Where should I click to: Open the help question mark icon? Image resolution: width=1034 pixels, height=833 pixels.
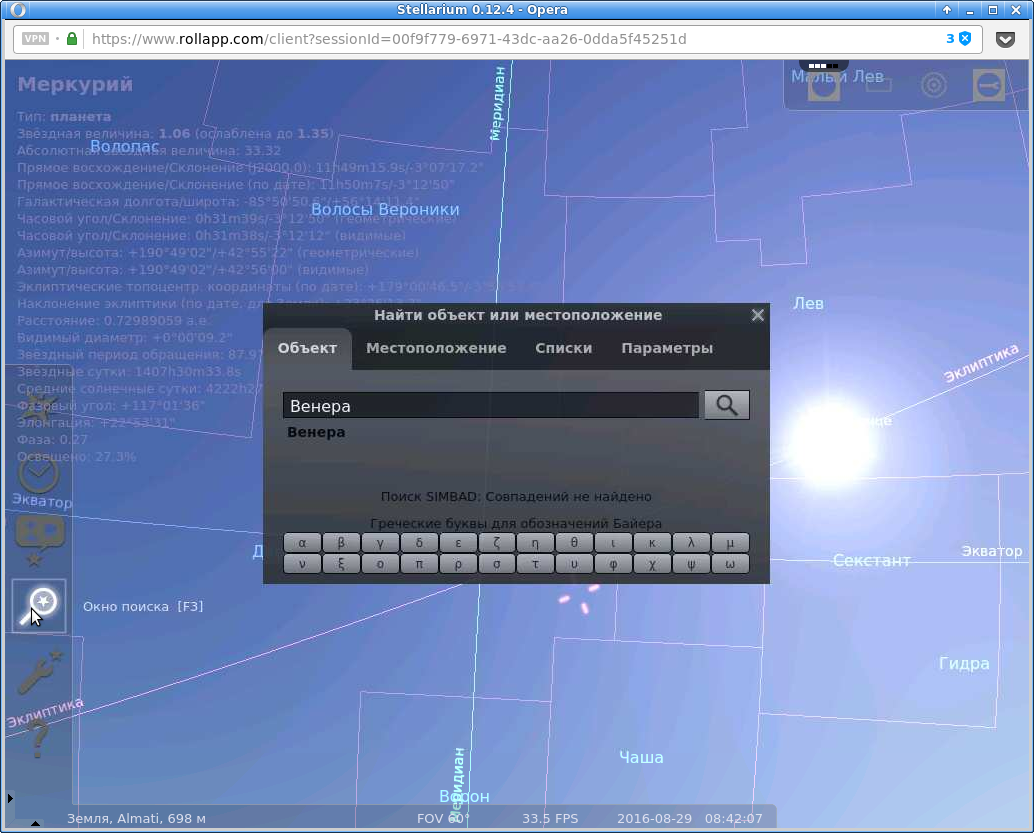38,739
